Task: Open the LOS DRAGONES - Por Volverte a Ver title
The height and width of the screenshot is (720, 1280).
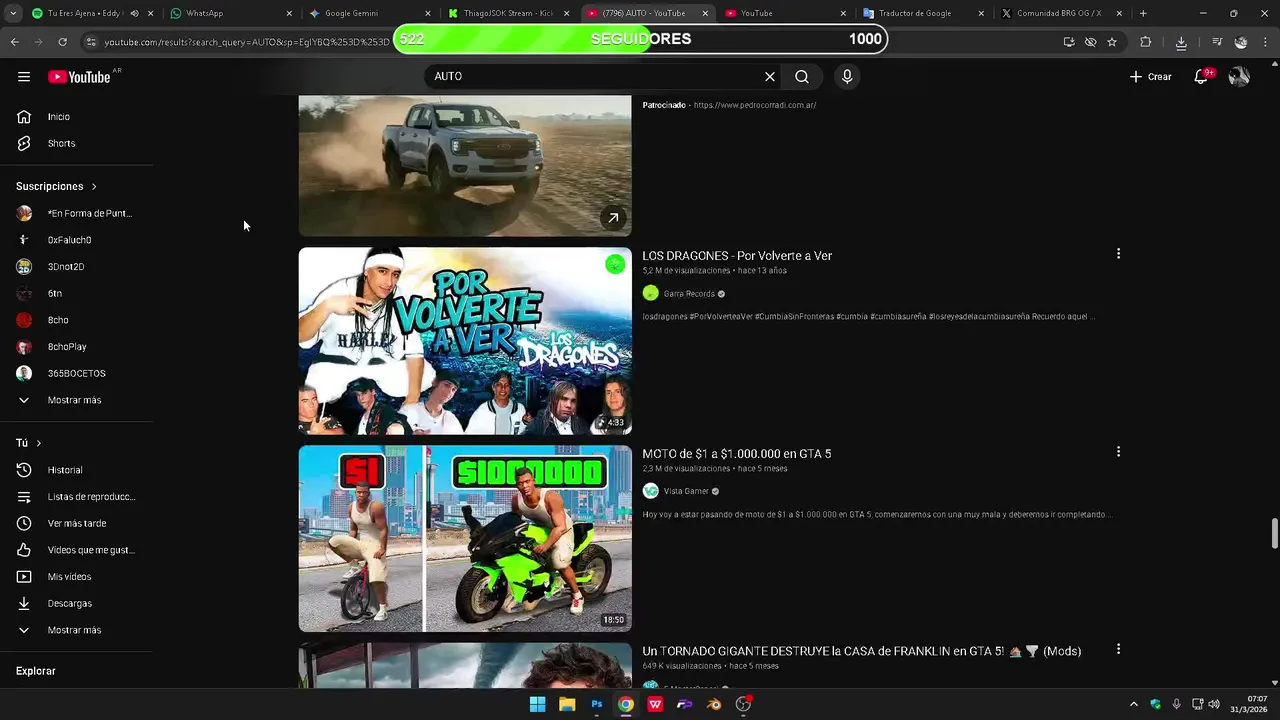Action: click(x=737, y=256)
